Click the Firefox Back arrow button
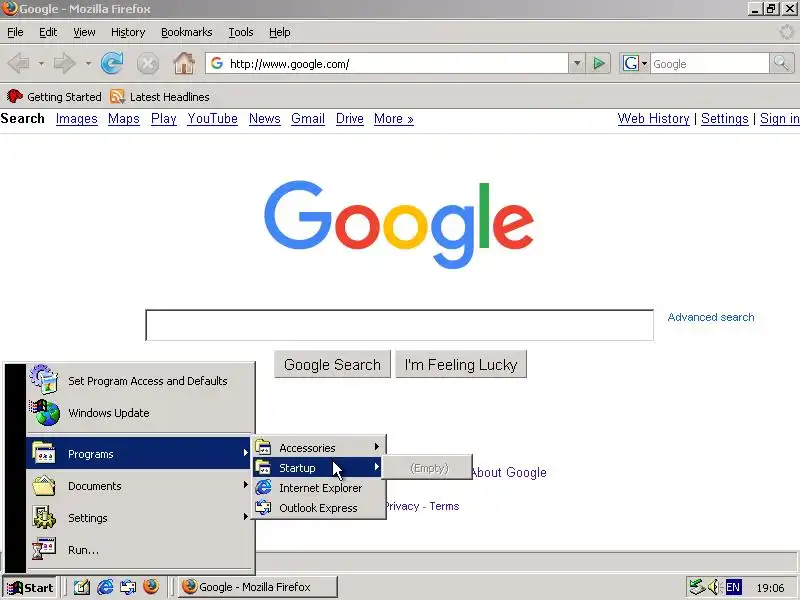Viewport: 800px width, 600px height. (19, 64)
